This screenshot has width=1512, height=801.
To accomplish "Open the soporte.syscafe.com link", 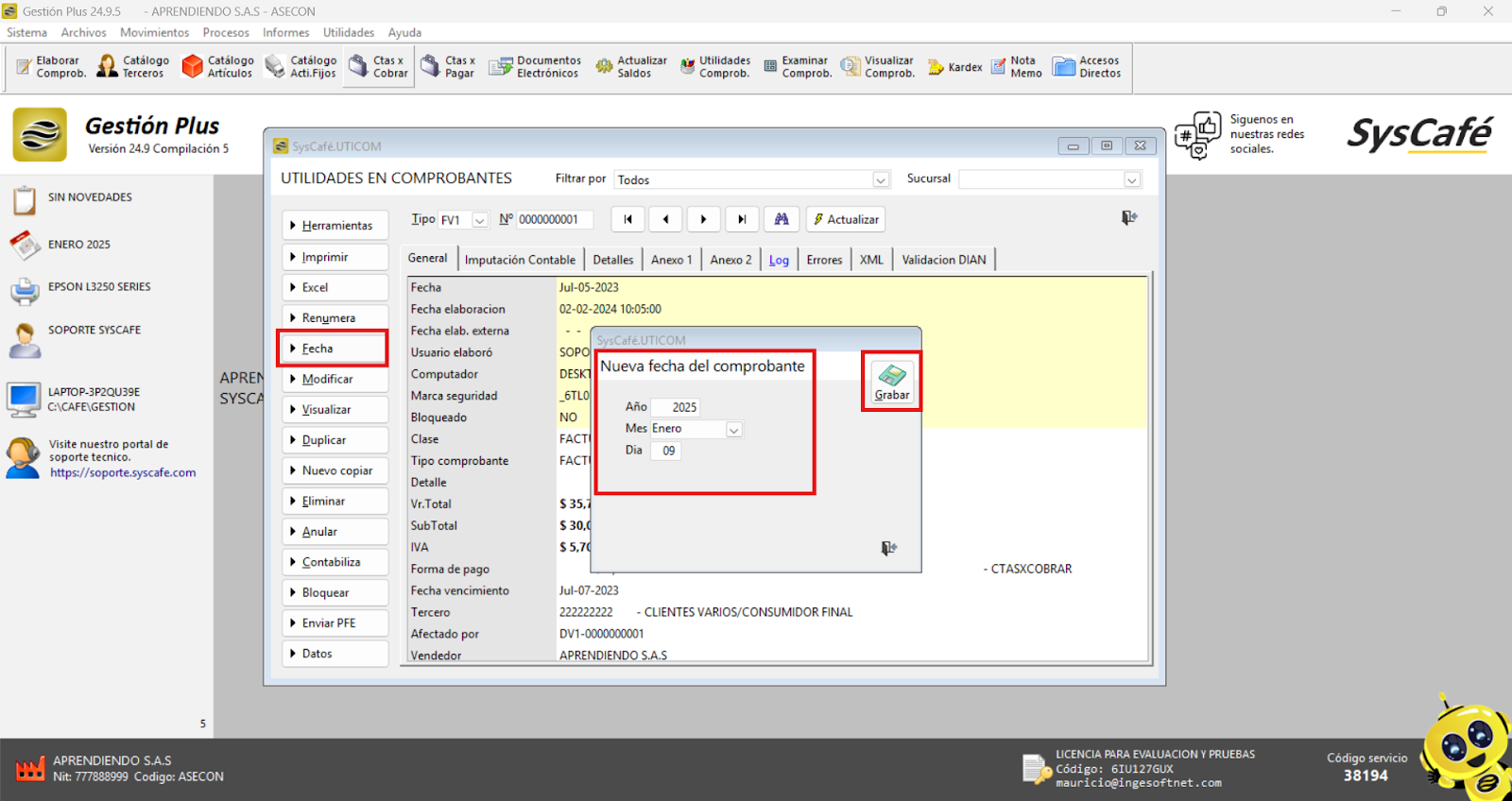I will [123, 472].
